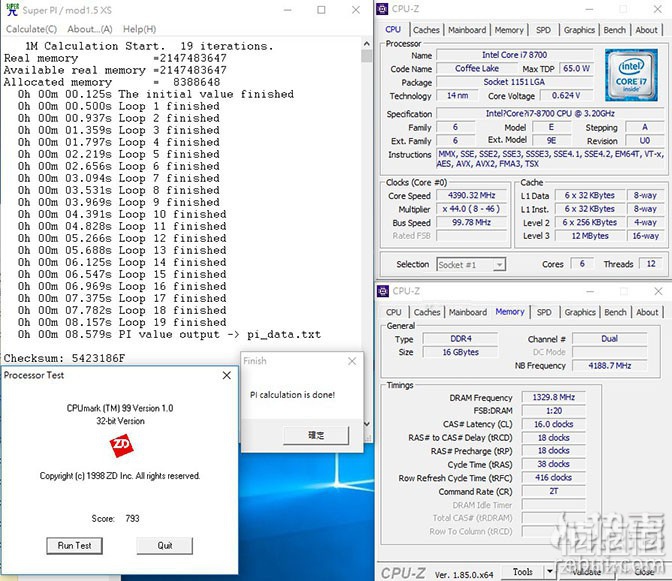The image size is (672, 581).
Task: Click the Core Voltage 0.624 V value
Action: [x=566, y=96]
